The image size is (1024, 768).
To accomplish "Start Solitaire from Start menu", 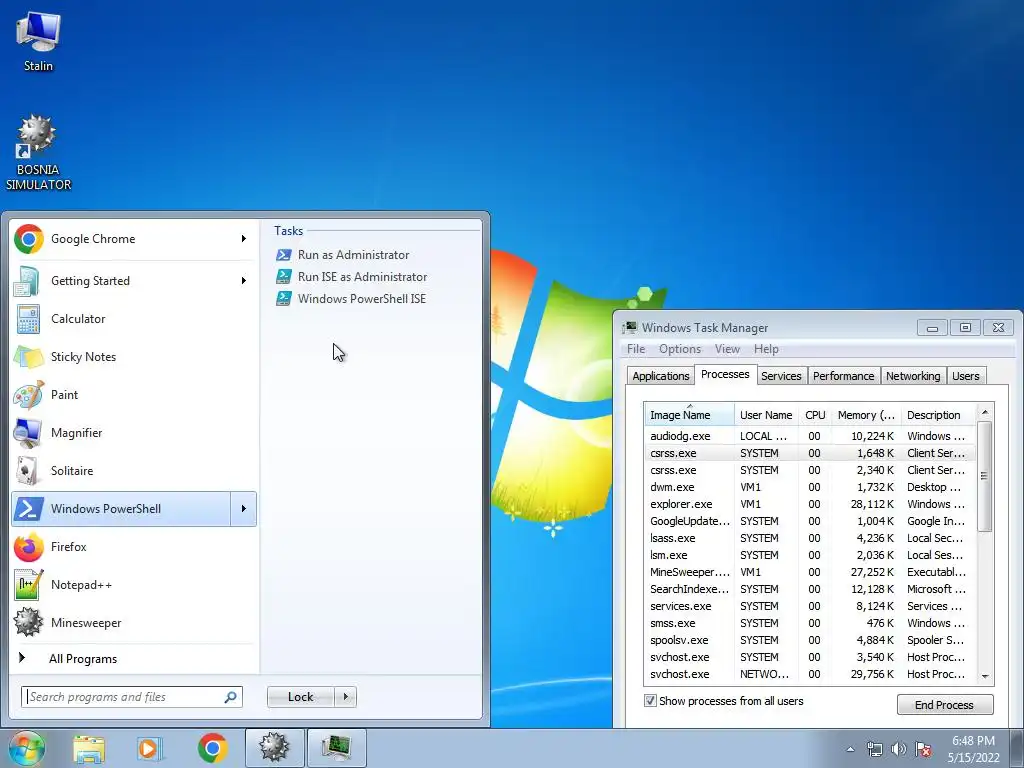I will pyautogui.click(x=134, y=470).
